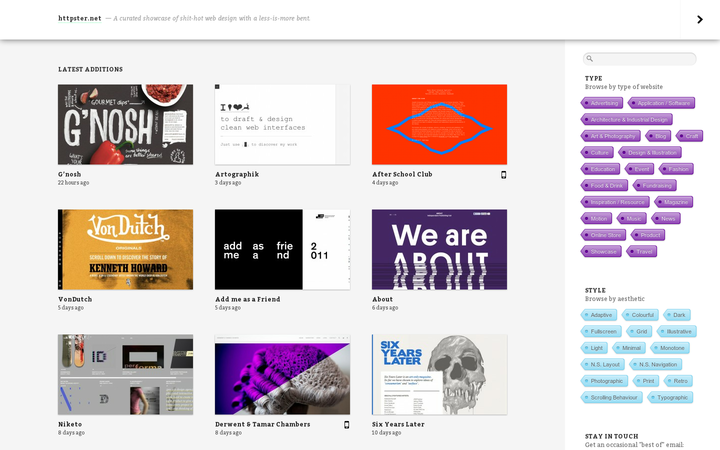Filter by Event tag
The width and height of the screenshot is (720, 450).
[639, 169]
